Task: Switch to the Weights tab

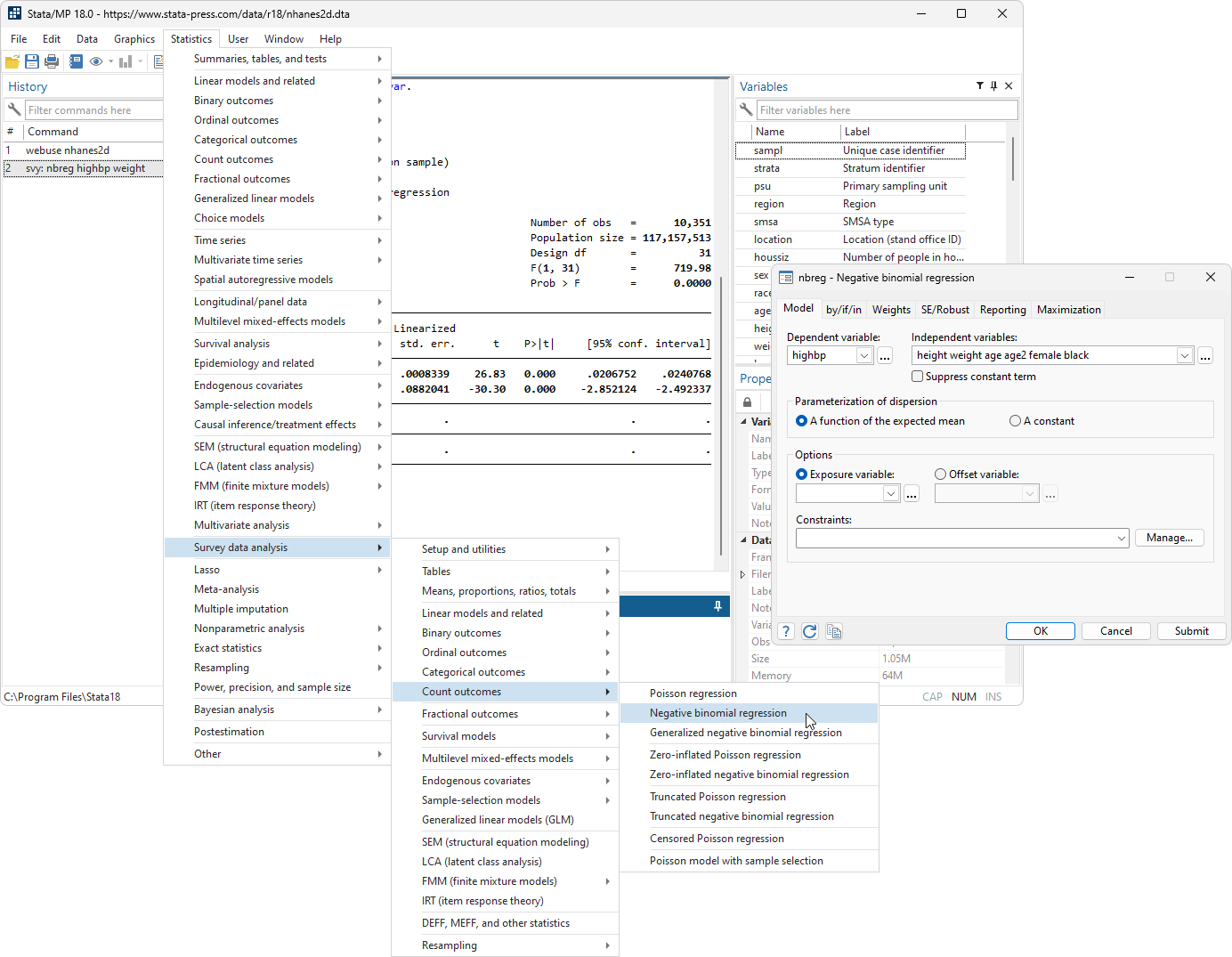Action: [x=891, y=310]
